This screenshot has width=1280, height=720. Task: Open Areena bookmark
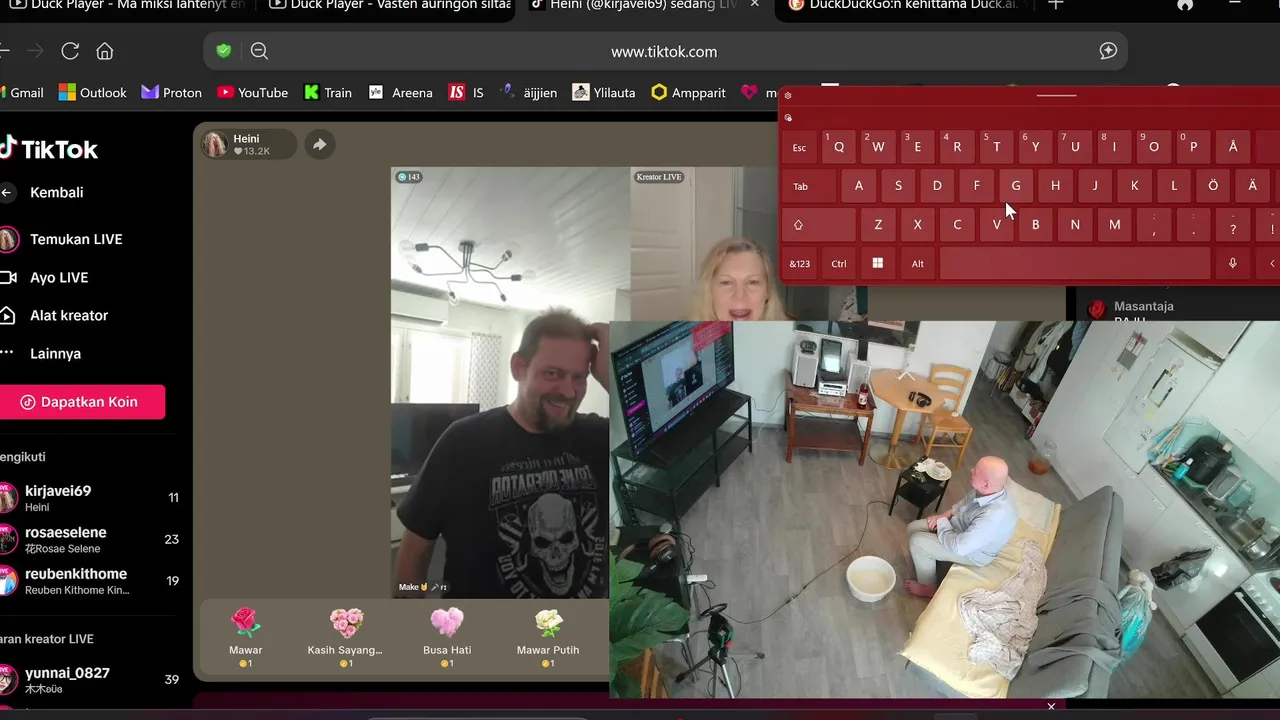(x=400, y=92)
